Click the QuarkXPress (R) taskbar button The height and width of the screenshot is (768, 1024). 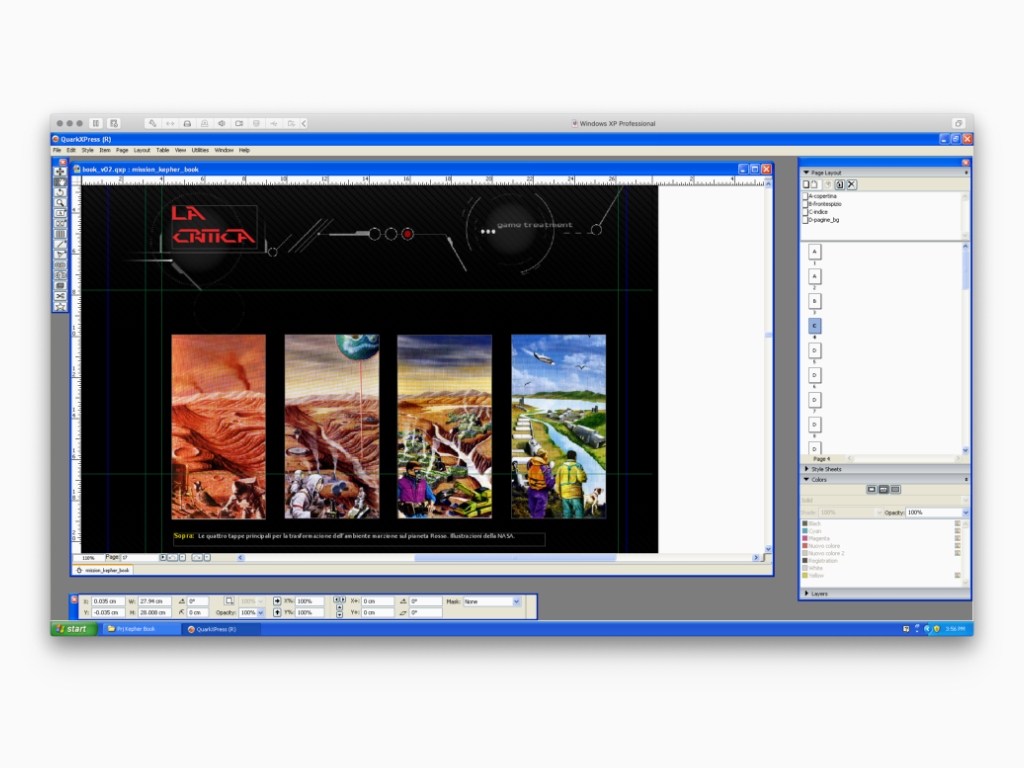pos(221,629)
